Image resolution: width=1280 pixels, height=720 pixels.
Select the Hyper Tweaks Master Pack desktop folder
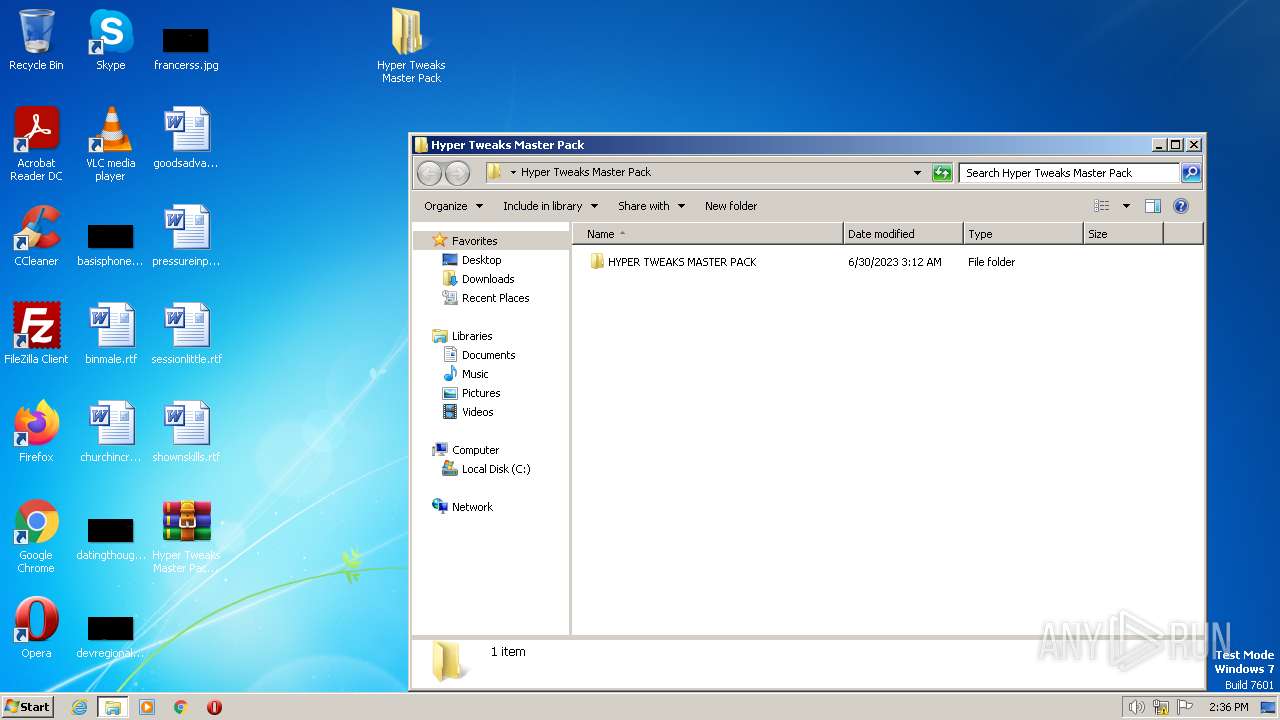[411, 46]
